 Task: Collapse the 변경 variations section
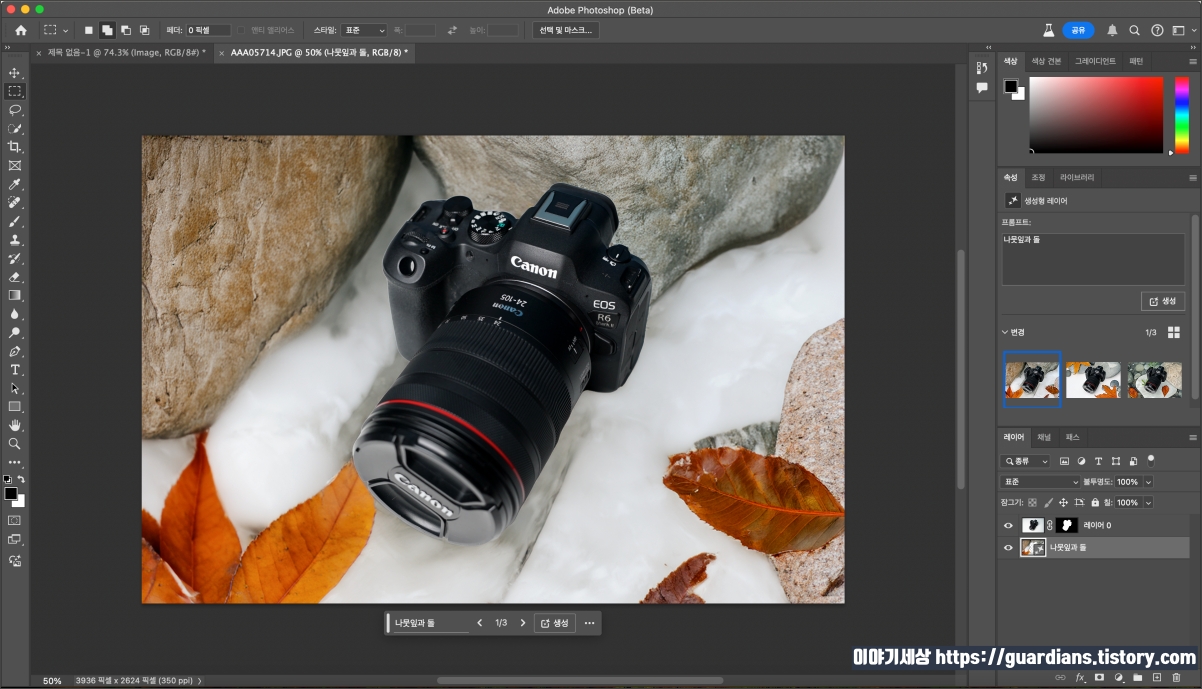point(1005,332)
